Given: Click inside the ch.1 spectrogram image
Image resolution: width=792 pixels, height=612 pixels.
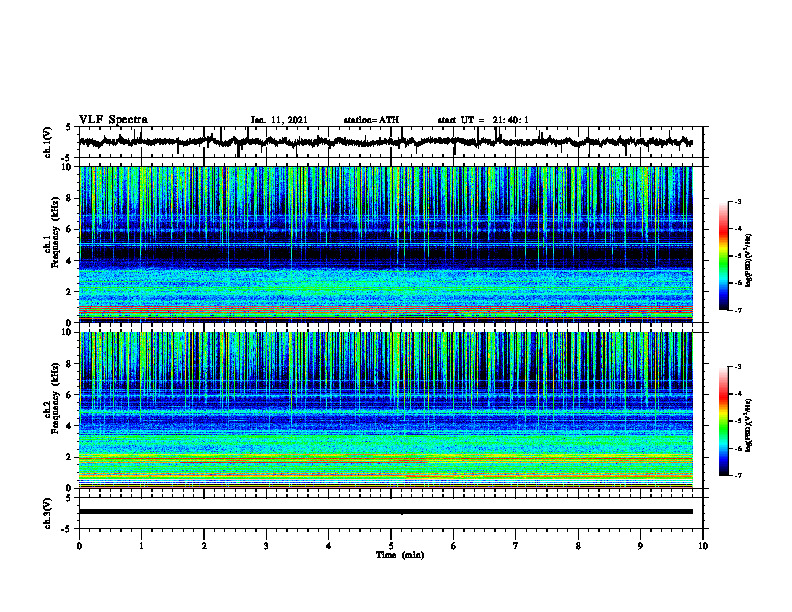Looking at the screenshot, I should tap(386, 244).
